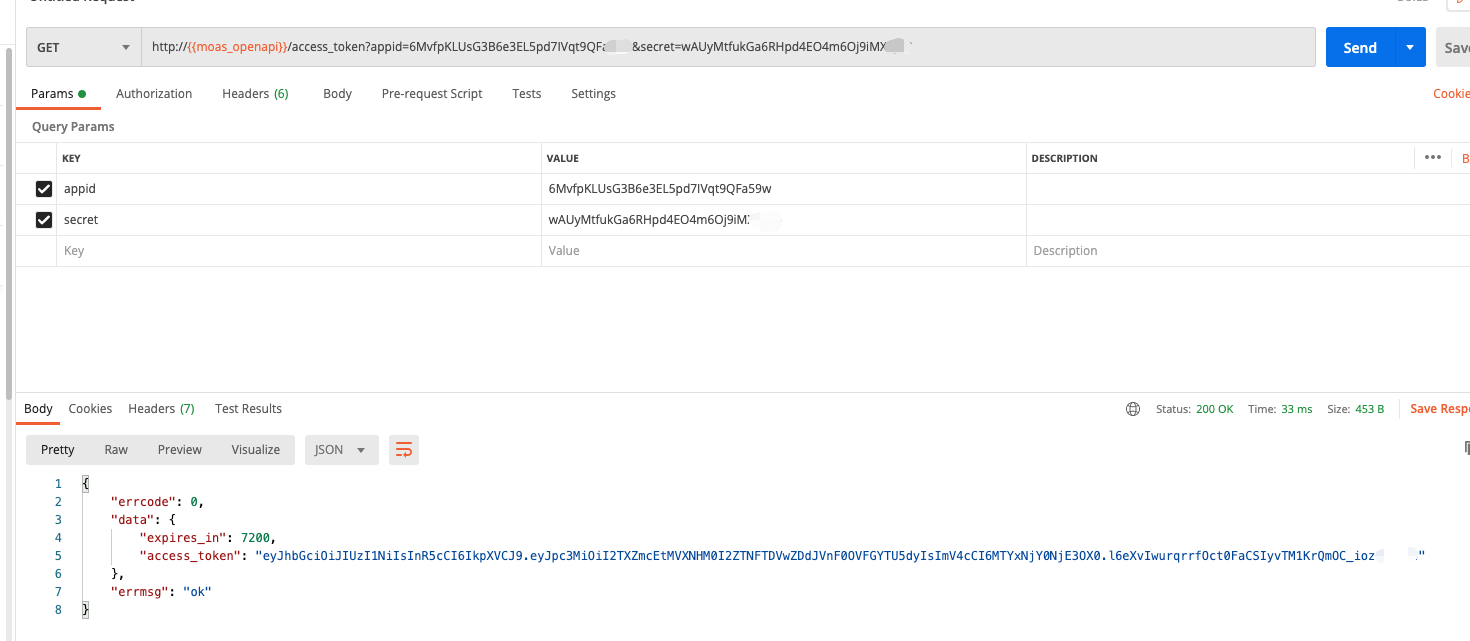Uncheck the secret parameter checkbox
Image resolution: width=1470 pixels, height=641 pixels.
[x=44, y=220]
